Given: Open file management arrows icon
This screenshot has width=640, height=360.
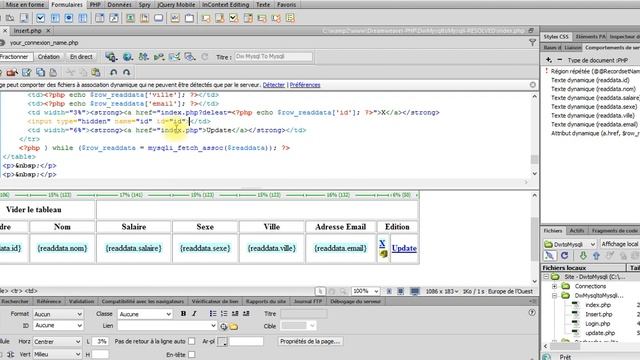Looking at the screenshot, I should (143, 57).
